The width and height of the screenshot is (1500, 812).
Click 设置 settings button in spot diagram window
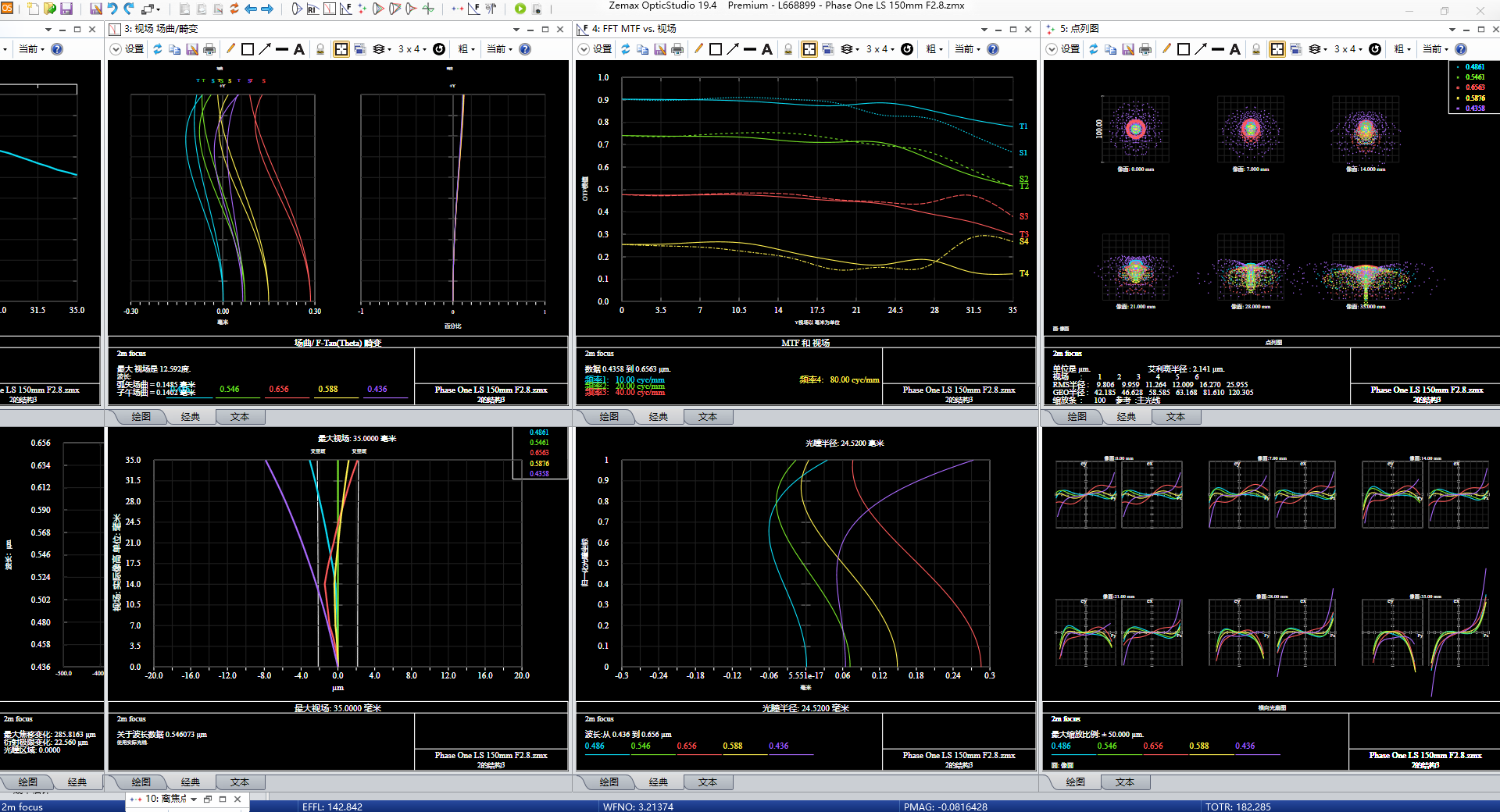click(x=1070, y=49)
